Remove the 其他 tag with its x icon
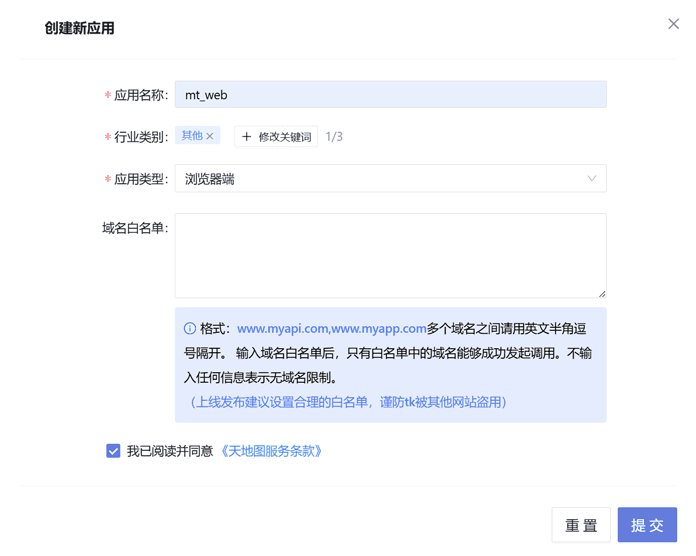This screenshot has width=696, height=556. pyautogui.click(x=210, y=136)
